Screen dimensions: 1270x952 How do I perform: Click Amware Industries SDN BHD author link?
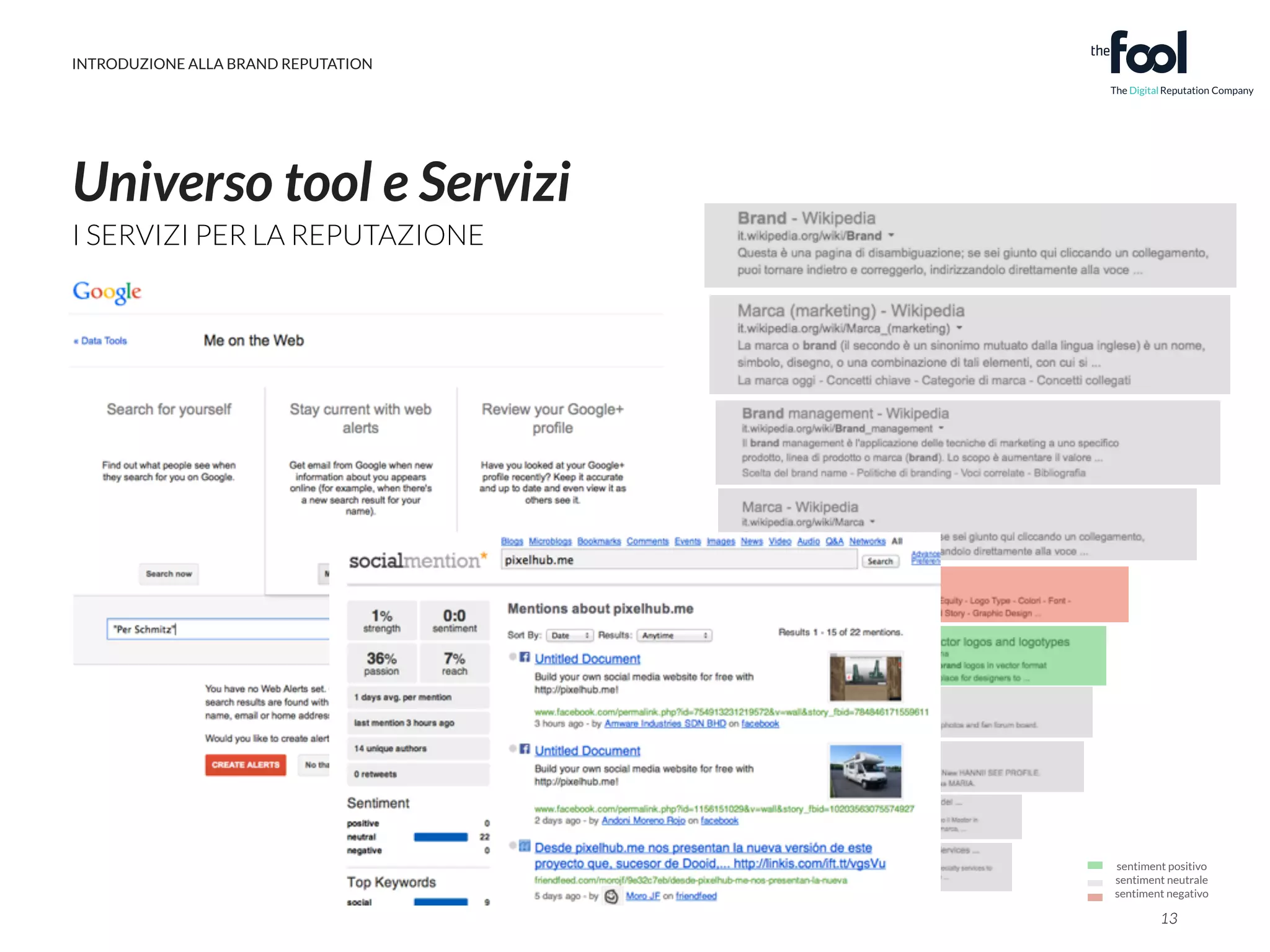(x=665, y=724)
